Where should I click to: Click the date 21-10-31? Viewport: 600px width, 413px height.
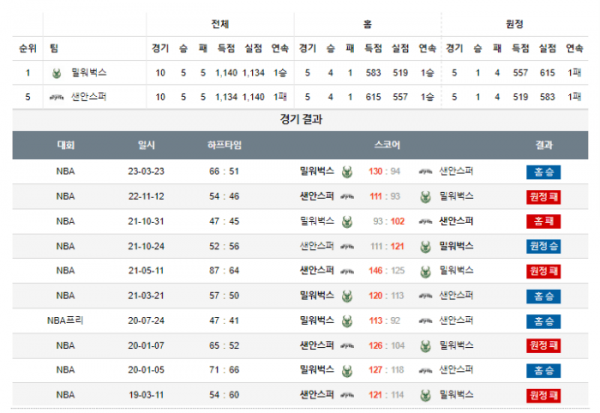(146, 221)
